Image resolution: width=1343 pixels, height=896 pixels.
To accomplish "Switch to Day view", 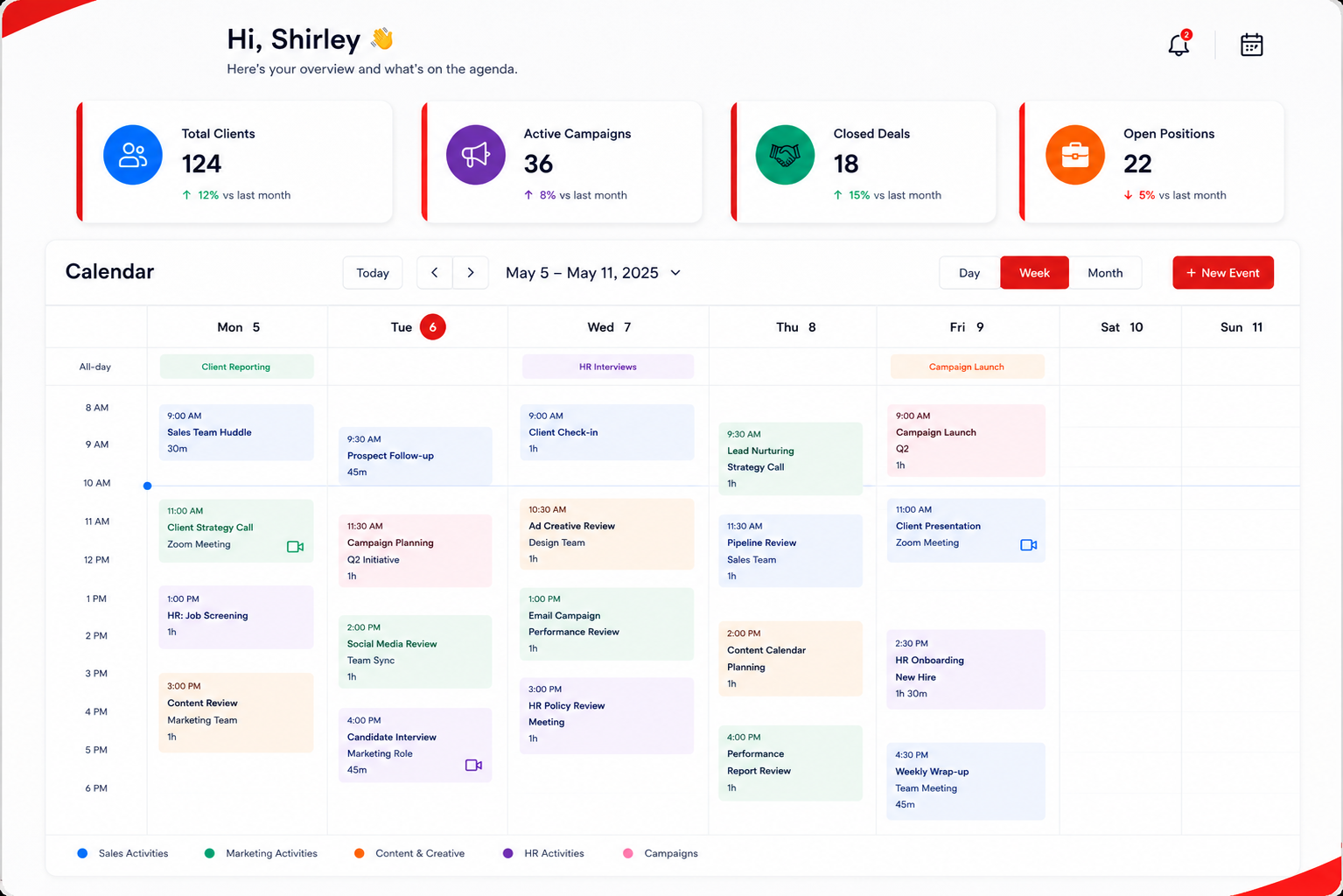I will [x=969, y=273].
